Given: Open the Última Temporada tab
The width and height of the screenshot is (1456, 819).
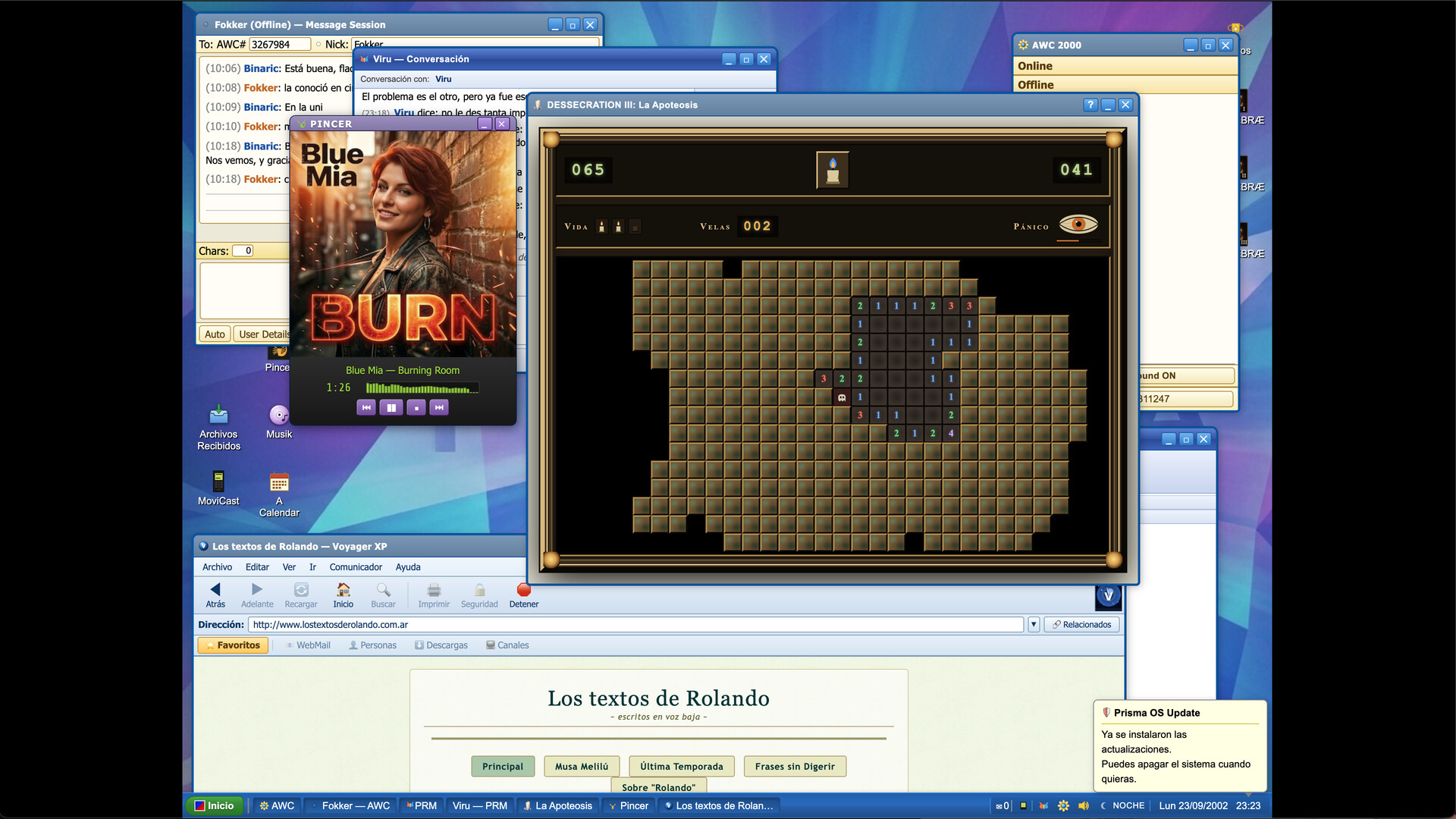Looking at the screenshot, I should (682, 767).
